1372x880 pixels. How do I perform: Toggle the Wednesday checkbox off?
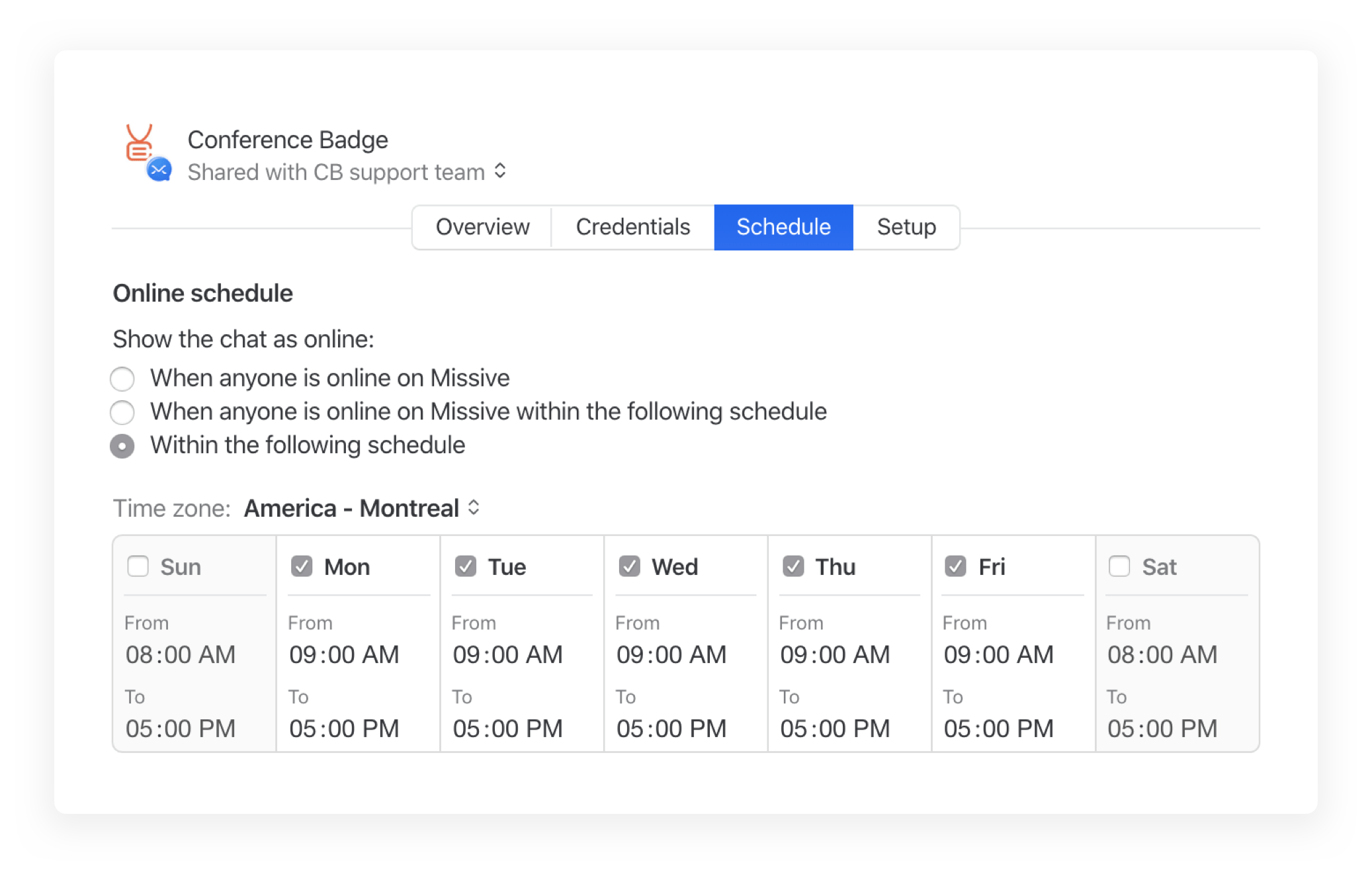point(629,566)
